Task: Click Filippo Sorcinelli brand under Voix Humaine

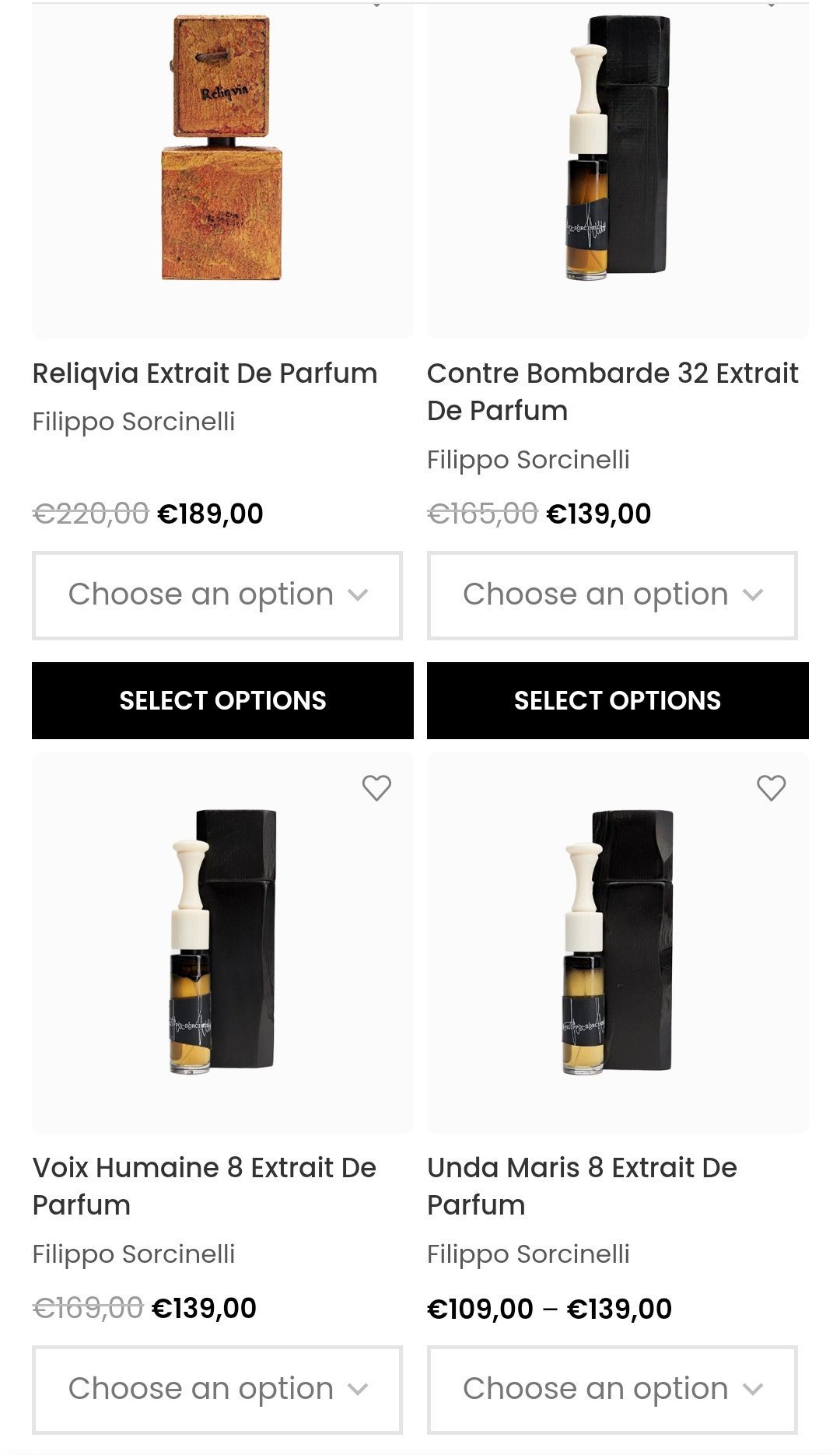Action: (134, 1254)
